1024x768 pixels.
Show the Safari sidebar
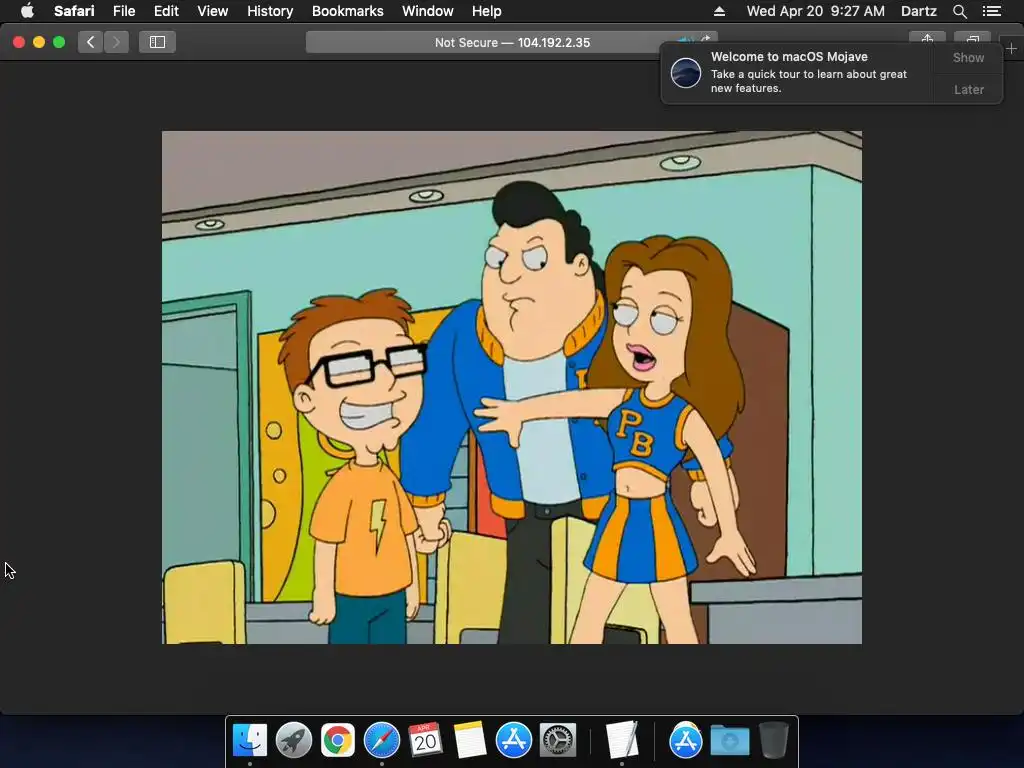click(x=157, y=42)
